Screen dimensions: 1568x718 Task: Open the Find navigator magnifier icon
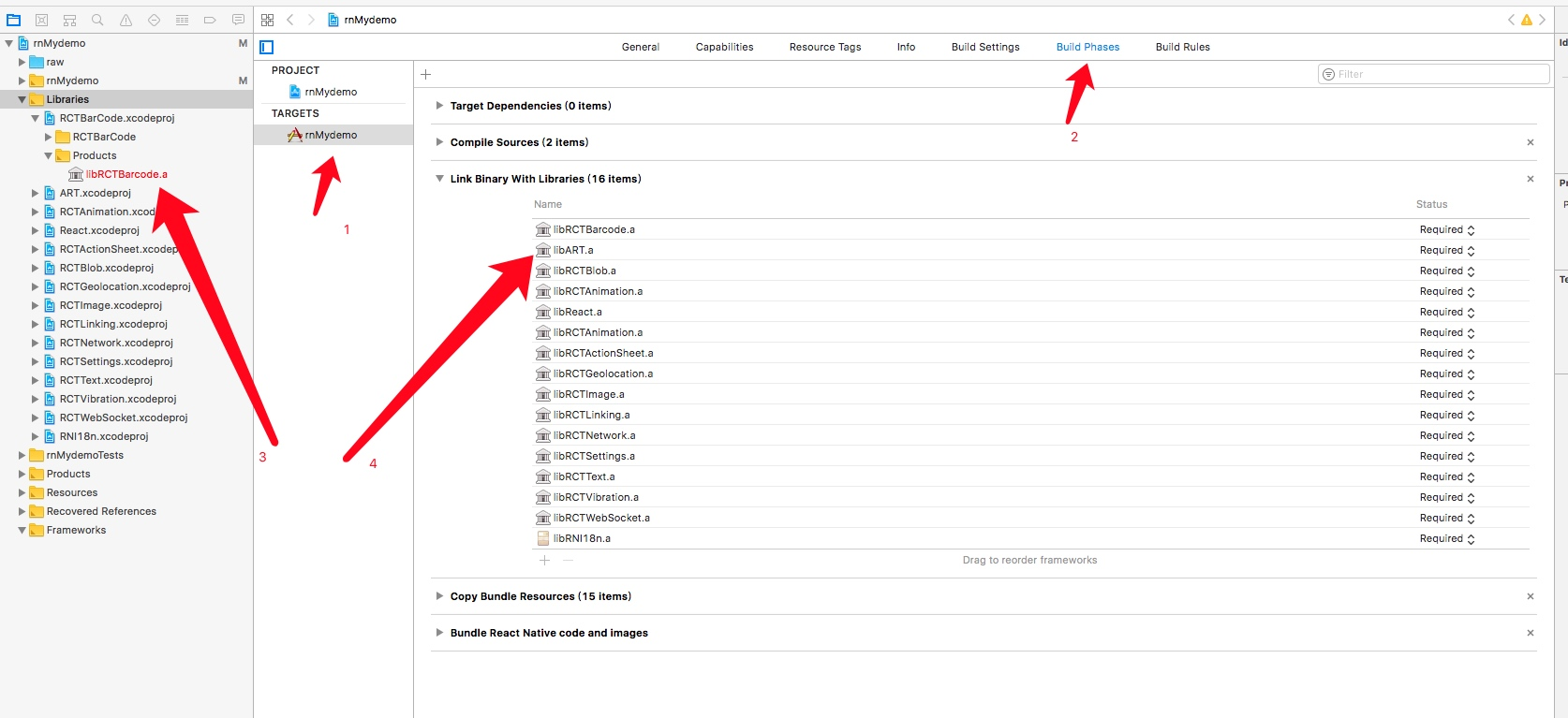[97, 20]
